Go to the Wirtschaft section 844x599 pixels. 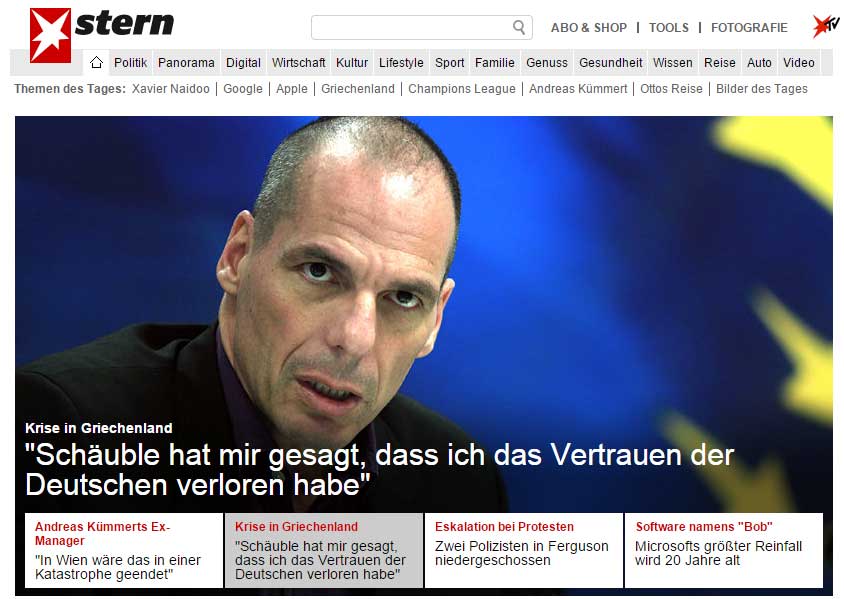pos(298,63)
